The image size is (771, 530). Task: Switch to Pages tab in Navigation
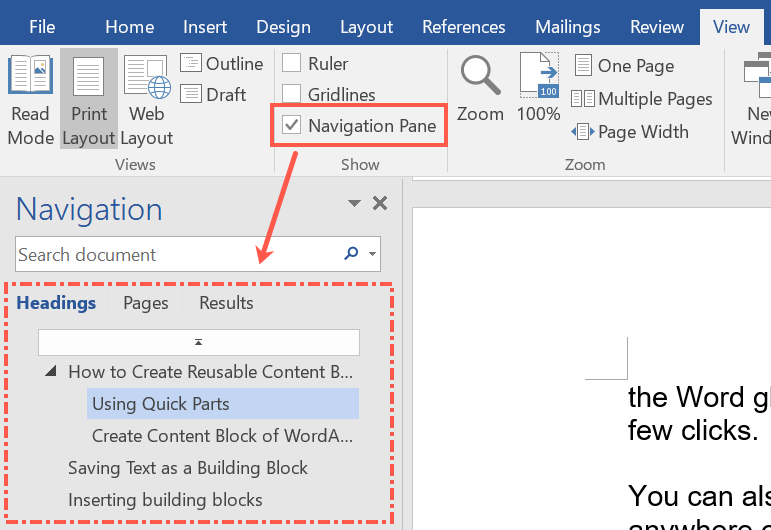(x=145, y=303)
